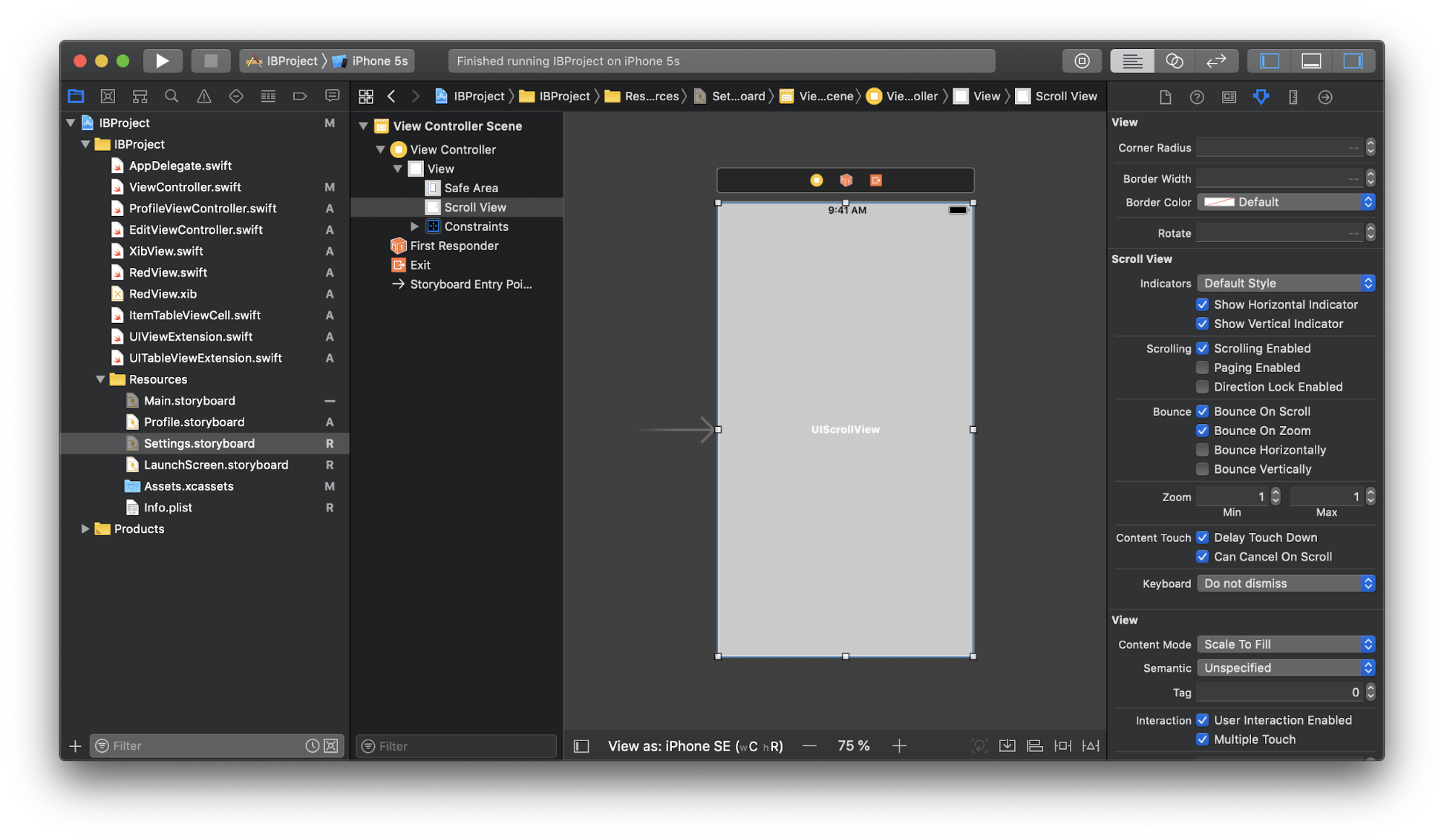
Task: Check Bounce Vertically option
Action: pyautogui.click(x=1202, y=469)
